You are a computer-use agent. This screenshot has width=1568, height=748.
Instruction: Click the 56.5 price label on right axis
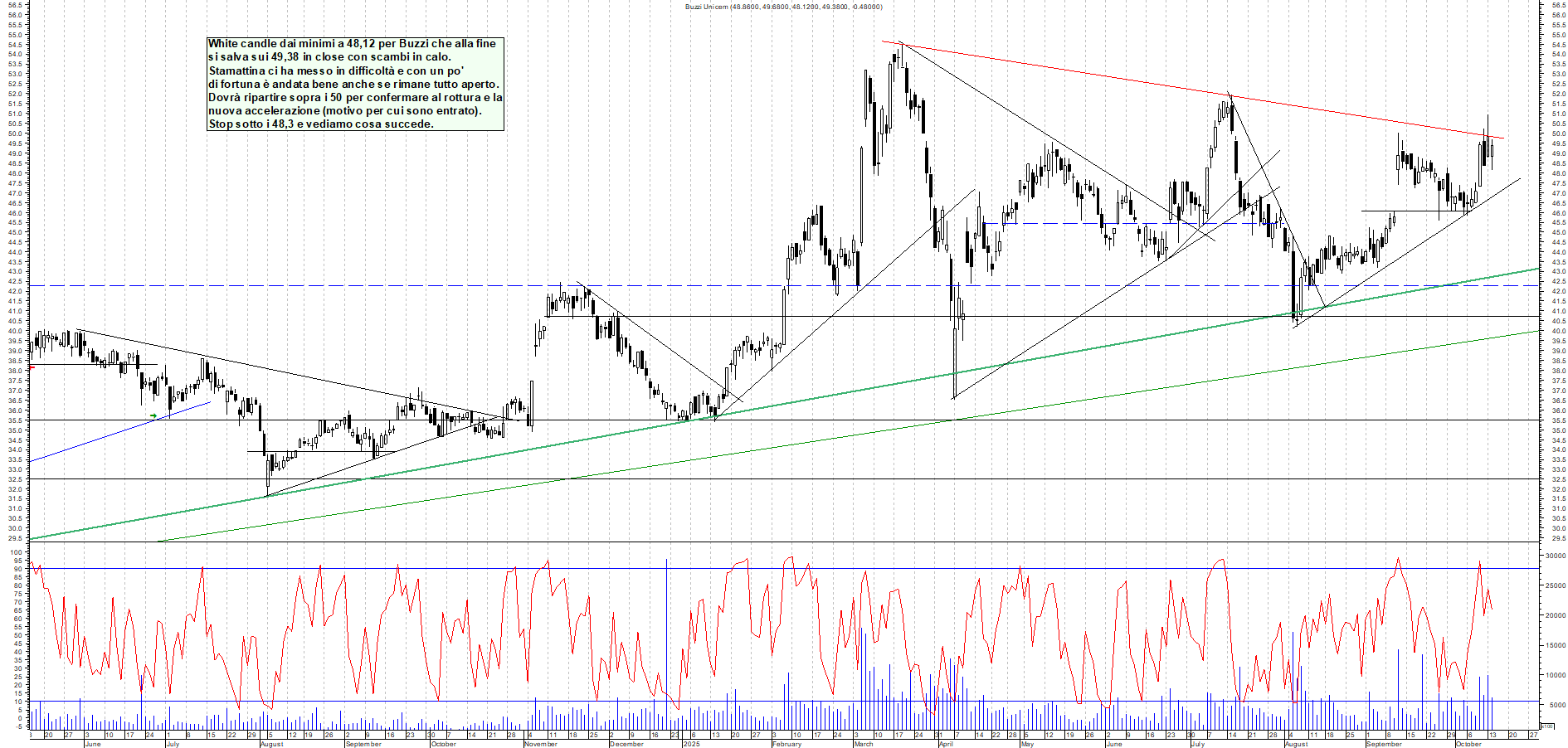tap(1557, 5)
